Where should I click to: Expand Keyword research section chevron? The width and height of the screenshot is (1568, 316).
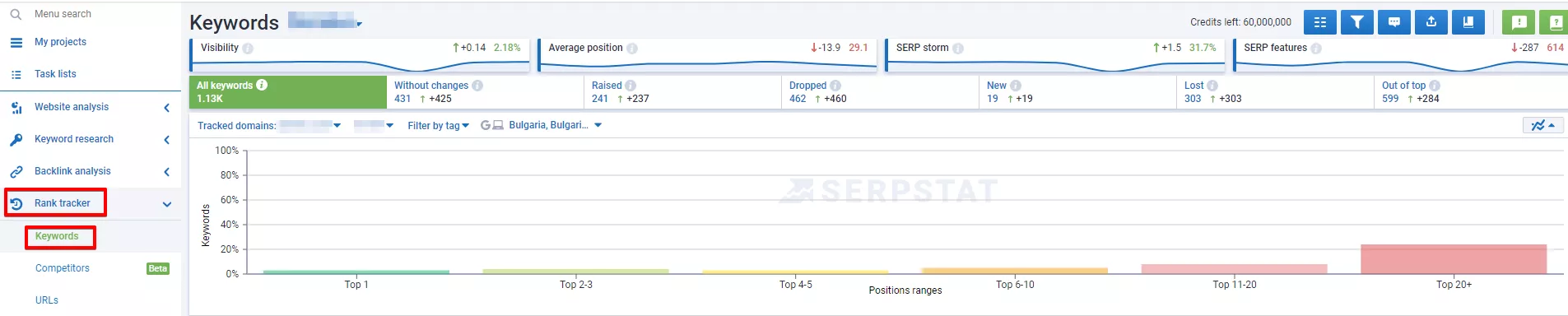tap(167, 139)
